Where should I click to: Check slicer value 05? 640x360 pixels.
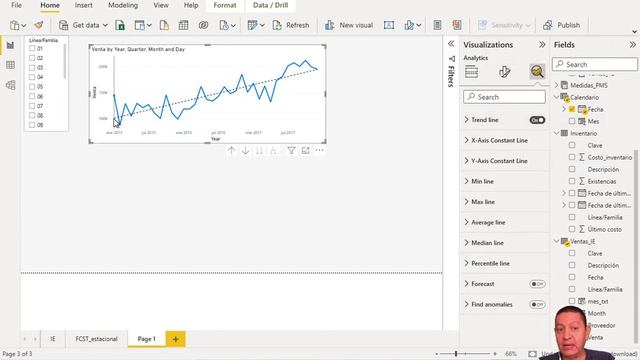coord(32,87)
